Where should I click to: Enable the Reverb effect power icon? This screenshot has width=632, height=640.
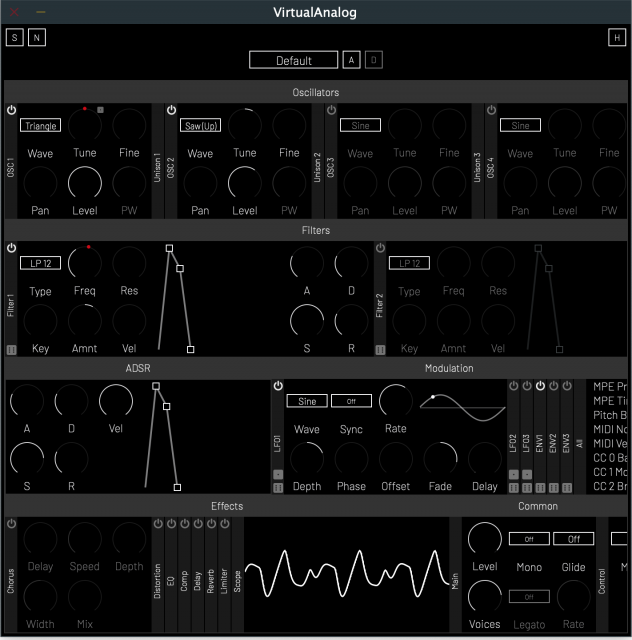coord(211,524)
